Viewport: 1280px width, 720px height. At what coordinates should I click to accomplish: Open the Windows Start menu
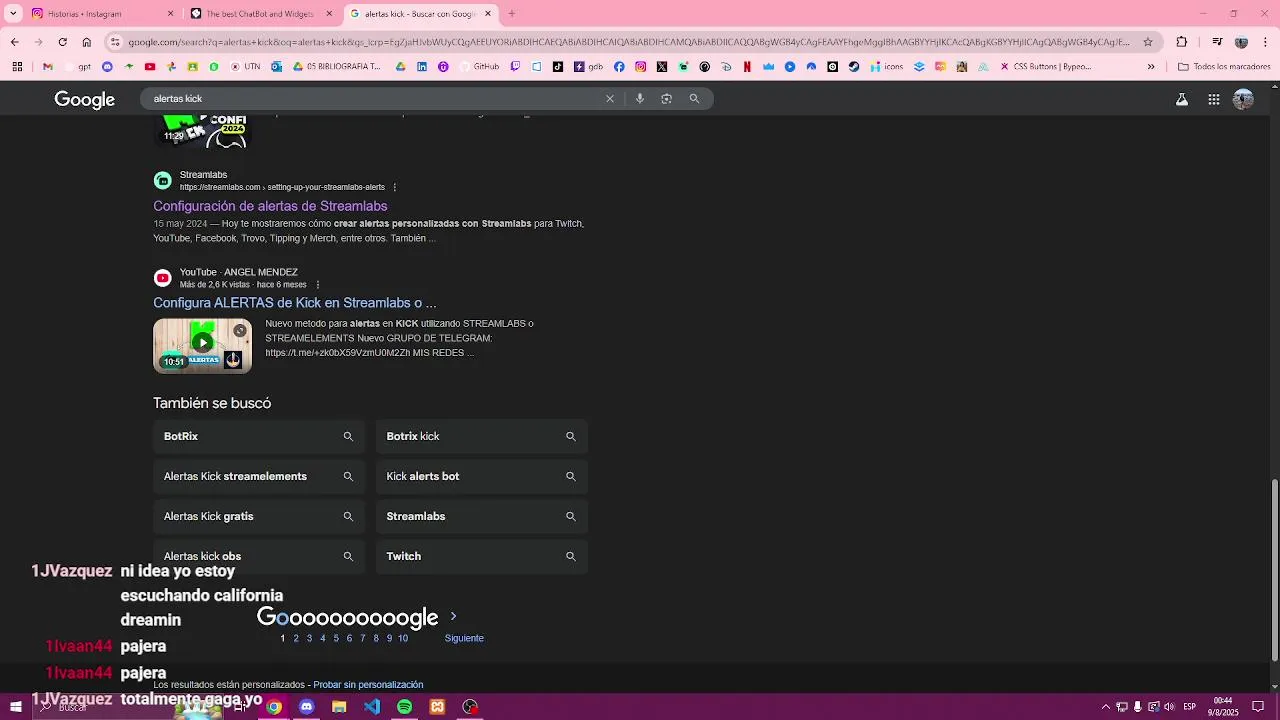15,707
